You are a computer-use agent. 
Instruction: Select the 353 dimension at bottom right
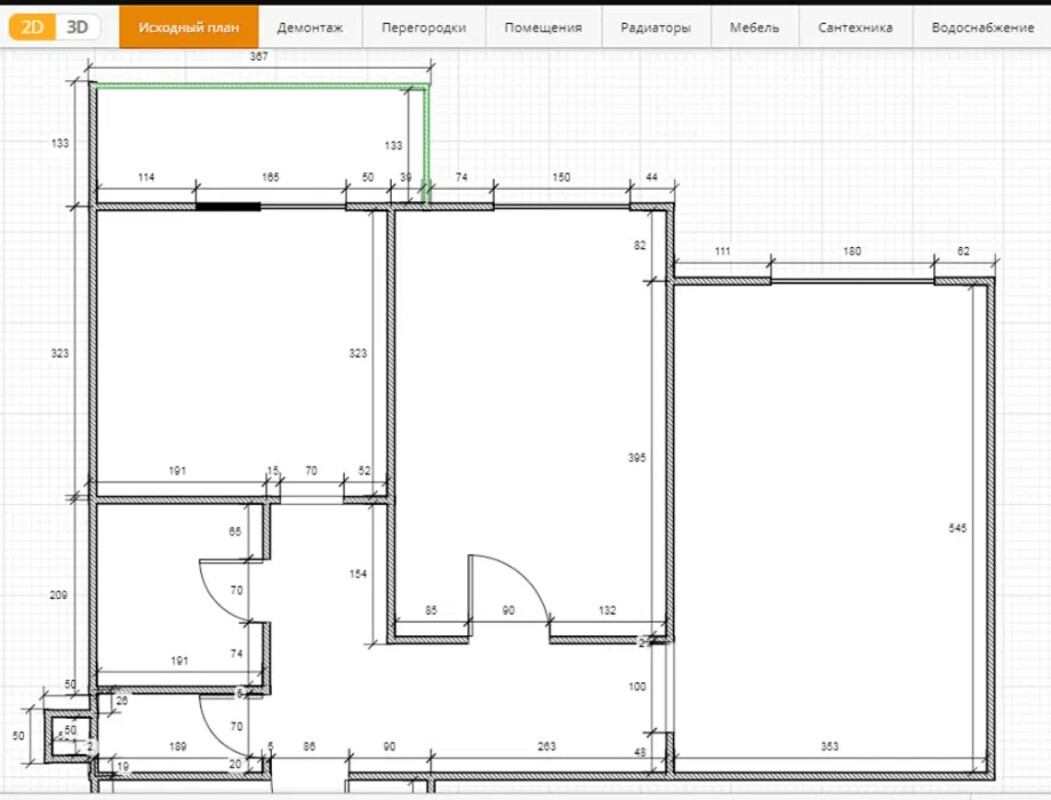(830, 746)
